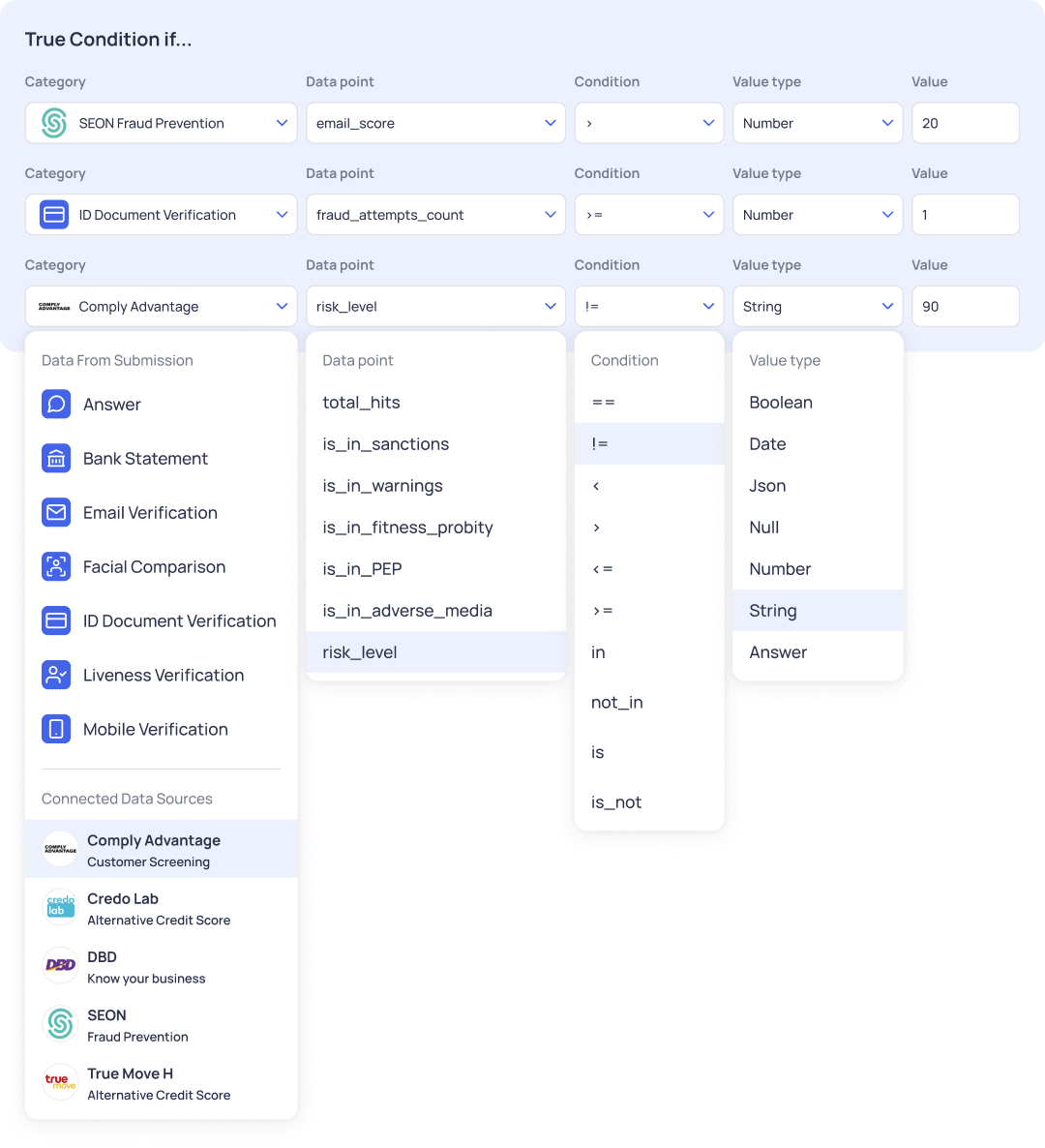Image resolution: width=1045 pixels, height=1148 pixels.
Task: Click the DBD Know your business logo
Action: click(60, 966)
